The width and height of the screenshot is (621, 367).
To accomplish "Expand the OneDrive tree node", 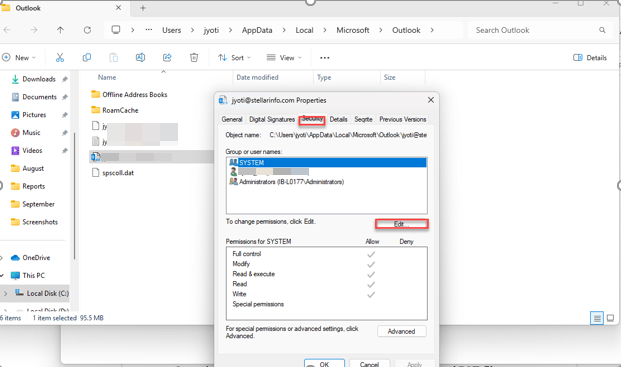I will point(2,258).
